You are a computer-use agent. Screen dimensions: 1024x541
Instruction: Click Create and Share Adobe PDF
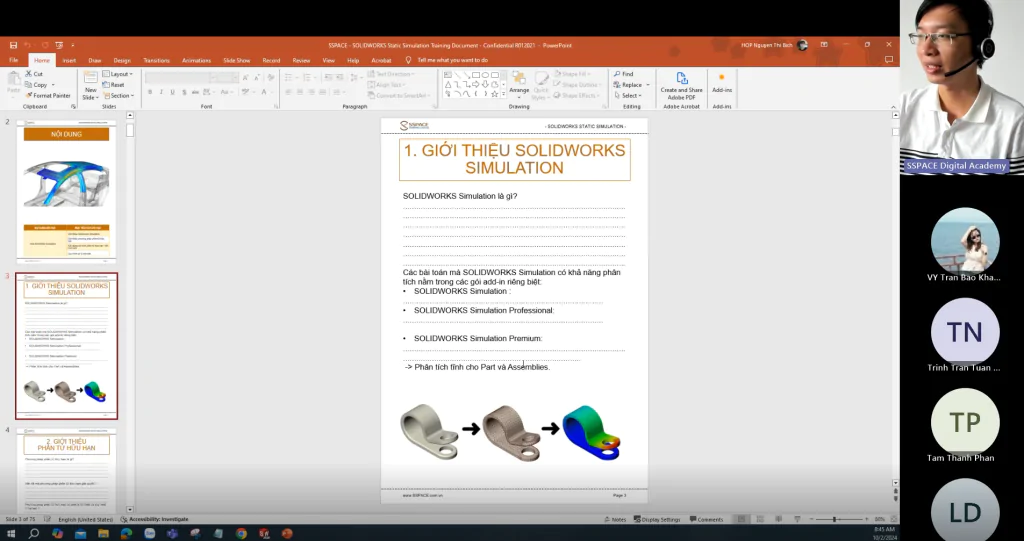[x=681, y=86]
